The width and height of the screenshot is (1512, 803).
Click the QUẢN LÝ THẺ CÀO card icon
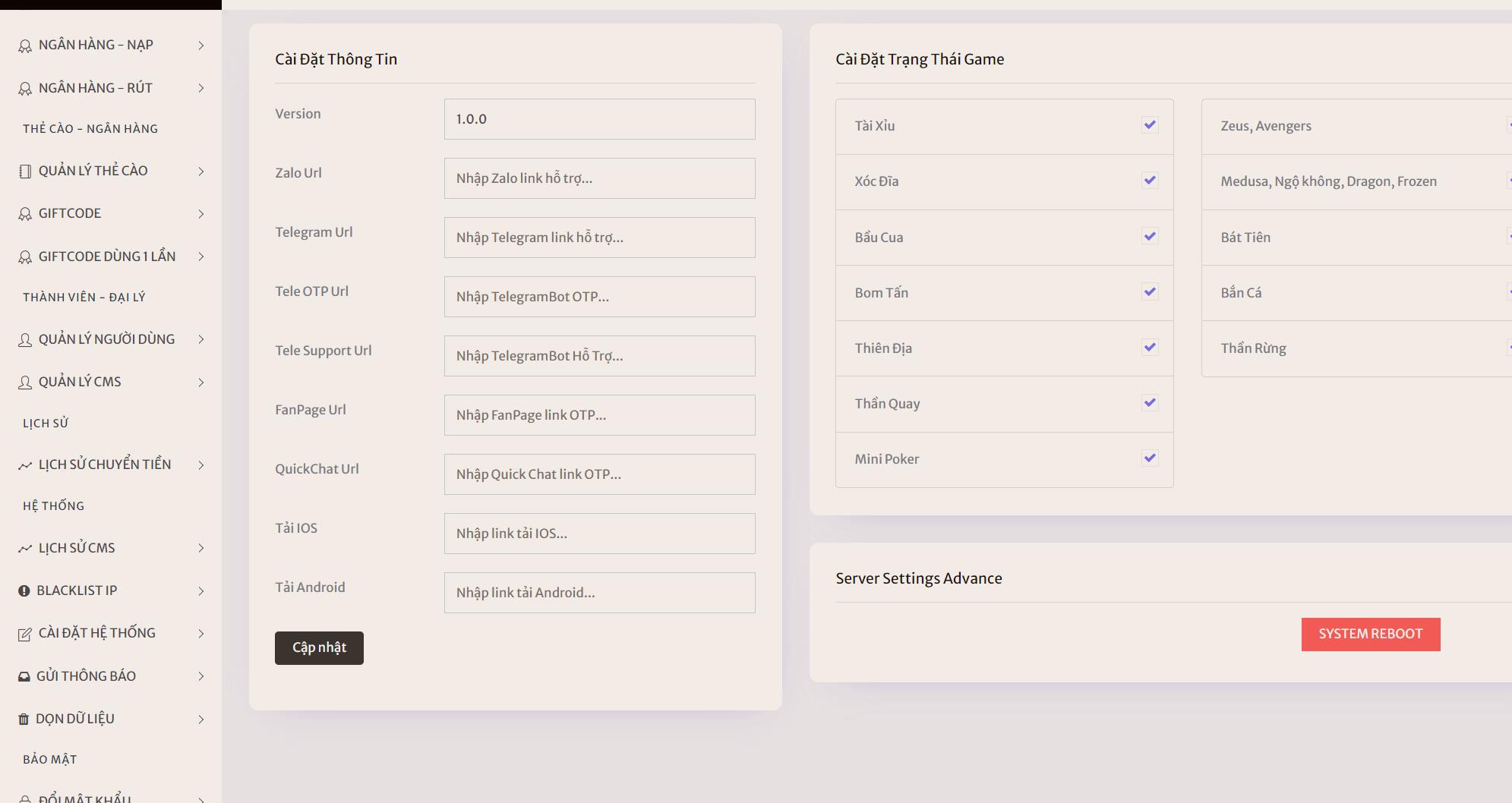tap(25, 172)
